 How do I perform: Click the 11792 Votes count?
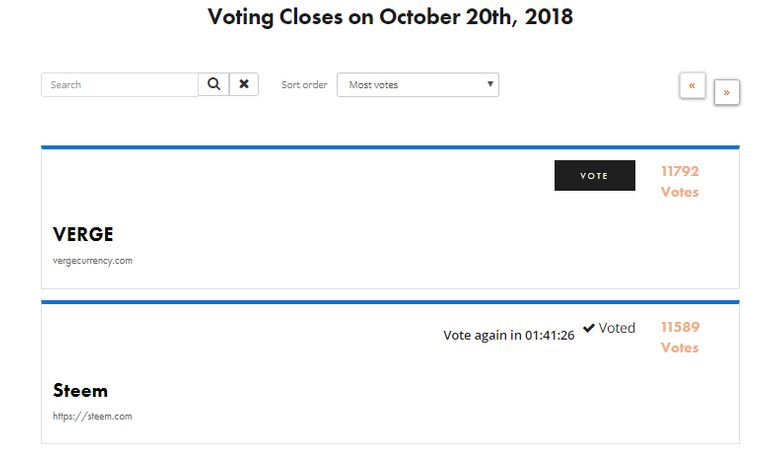coord(680,181)
